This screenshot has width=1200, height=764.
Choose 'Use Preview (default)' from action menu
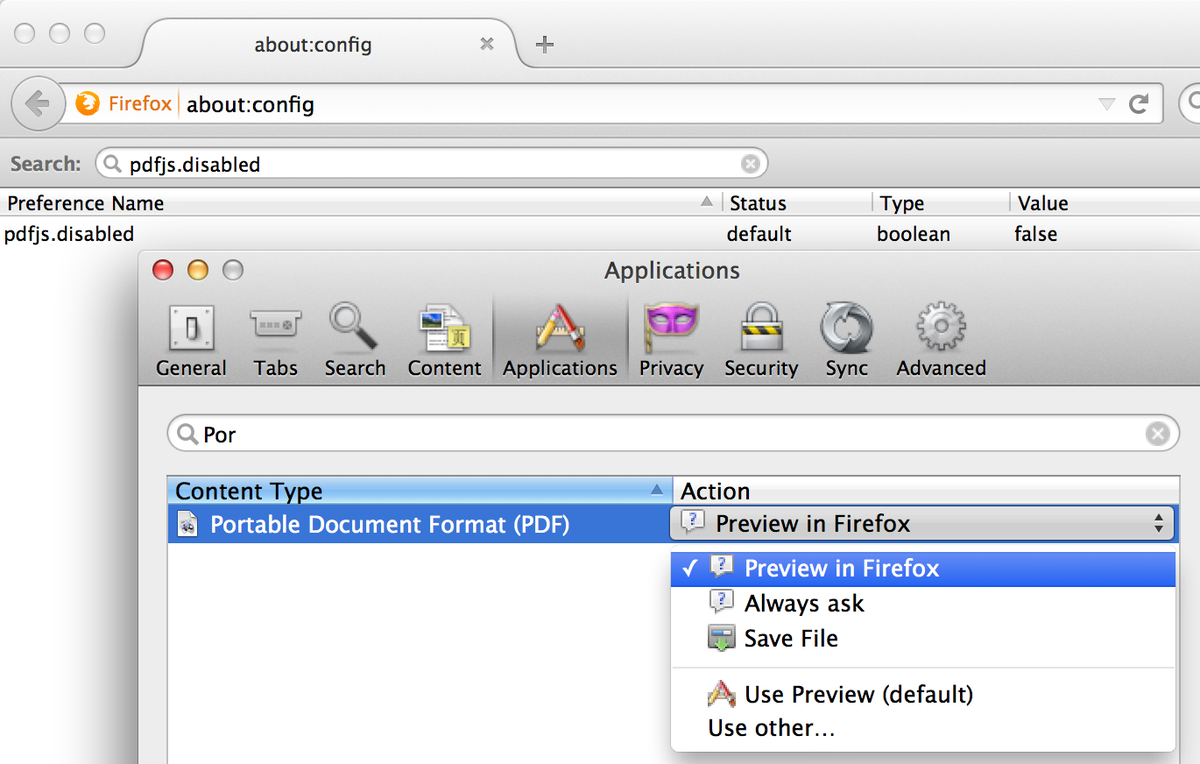click(x=923, y=693)
